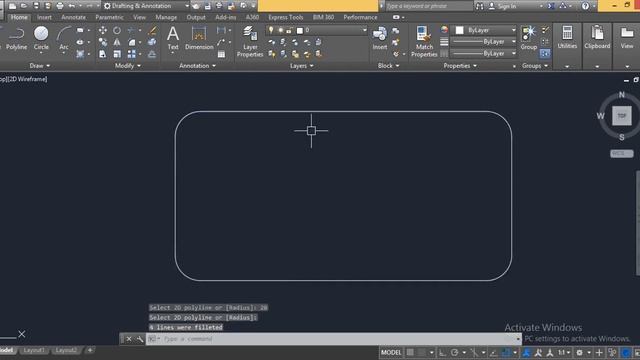Switch to the Output ribbon tab
640x360 pixels.
[196, 17]
